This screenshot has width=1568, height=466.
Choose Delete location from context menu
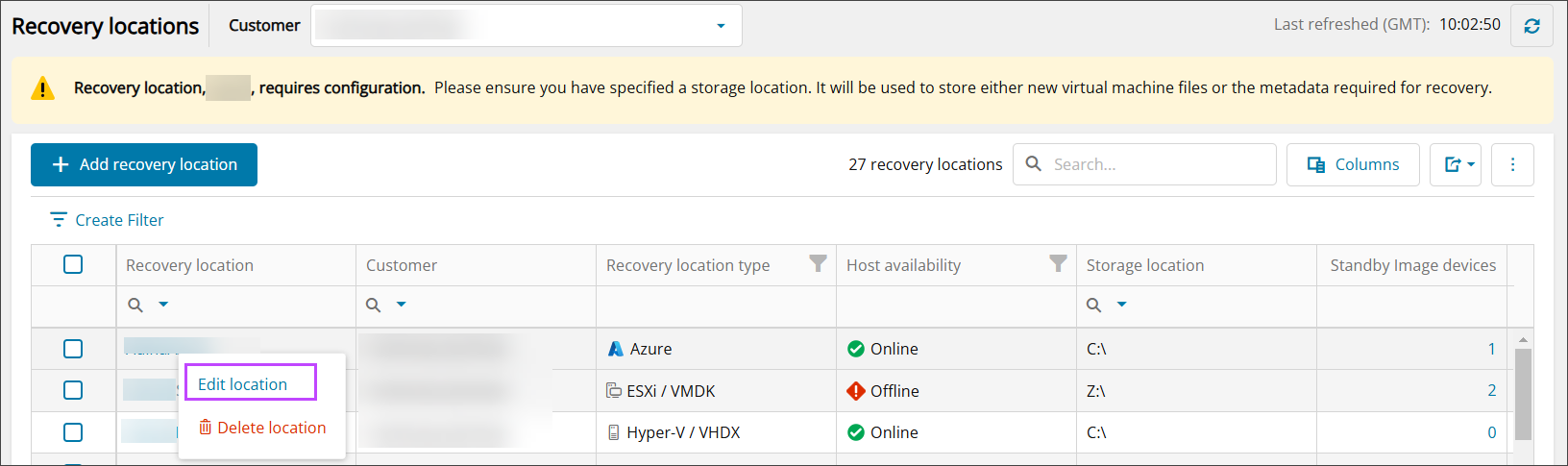tap(262, 428)
